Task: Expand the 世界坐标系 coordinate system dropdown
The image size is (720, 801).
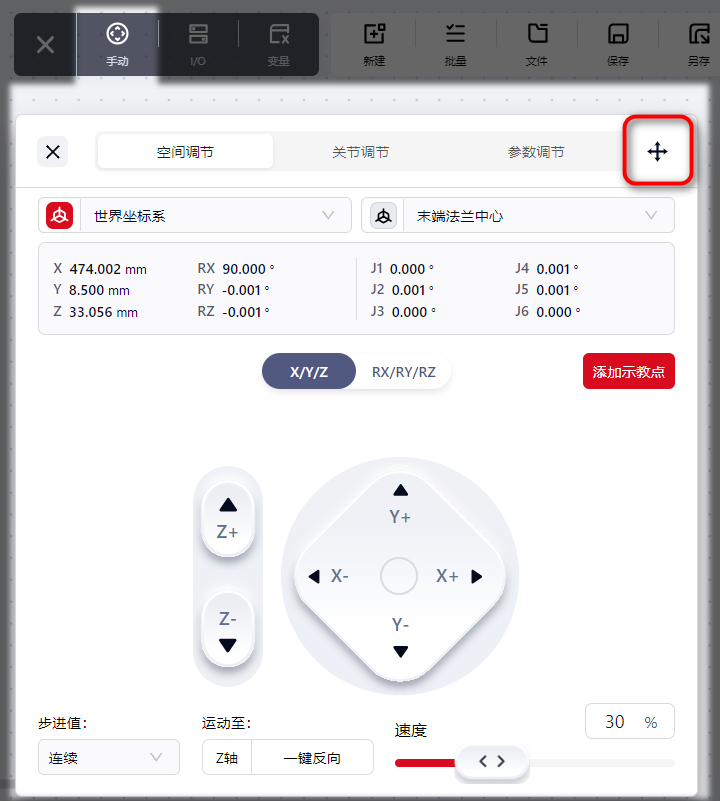Action: click(195, 216)
